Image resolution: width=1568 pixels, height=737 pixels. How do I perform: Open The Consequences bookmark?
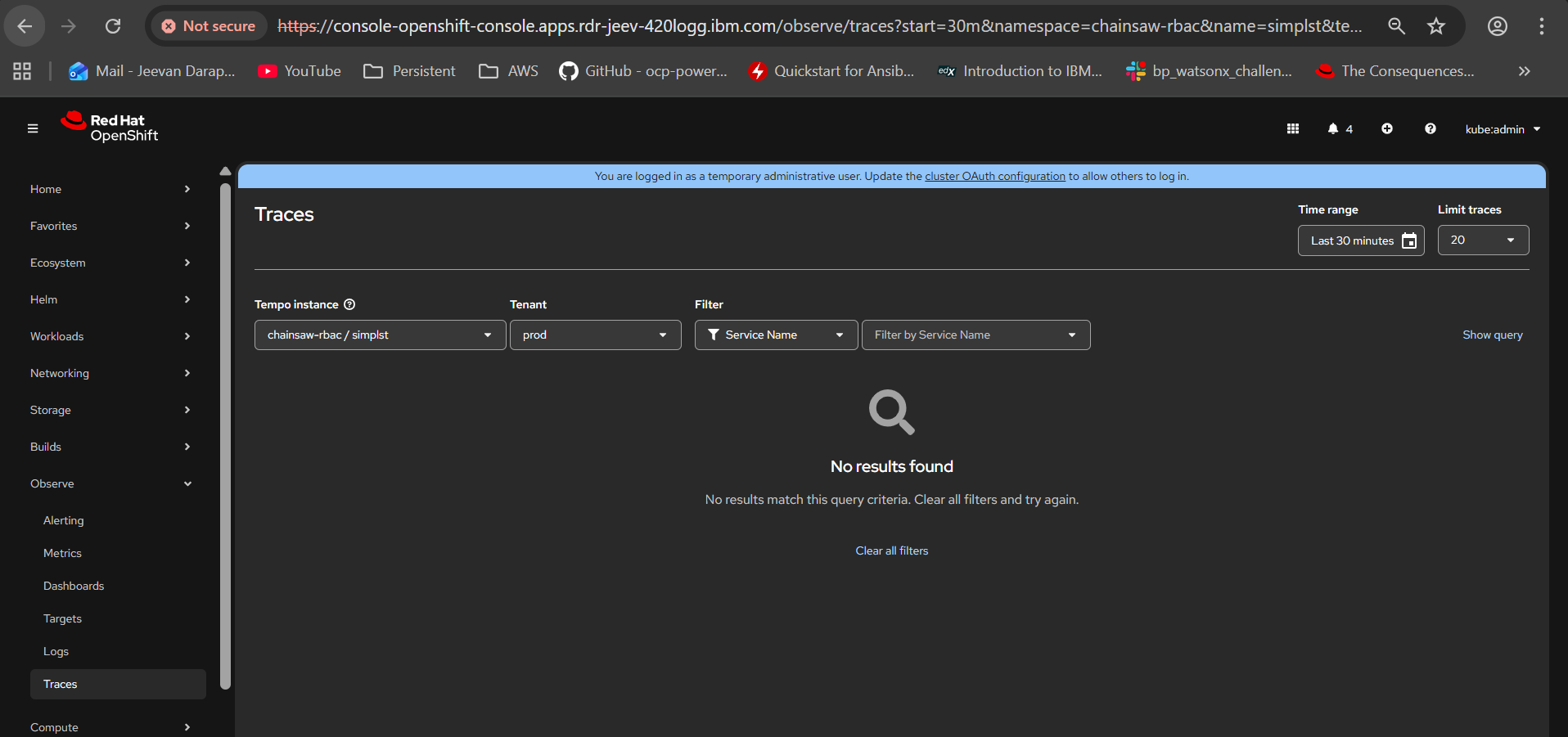tap(1395, 71)
